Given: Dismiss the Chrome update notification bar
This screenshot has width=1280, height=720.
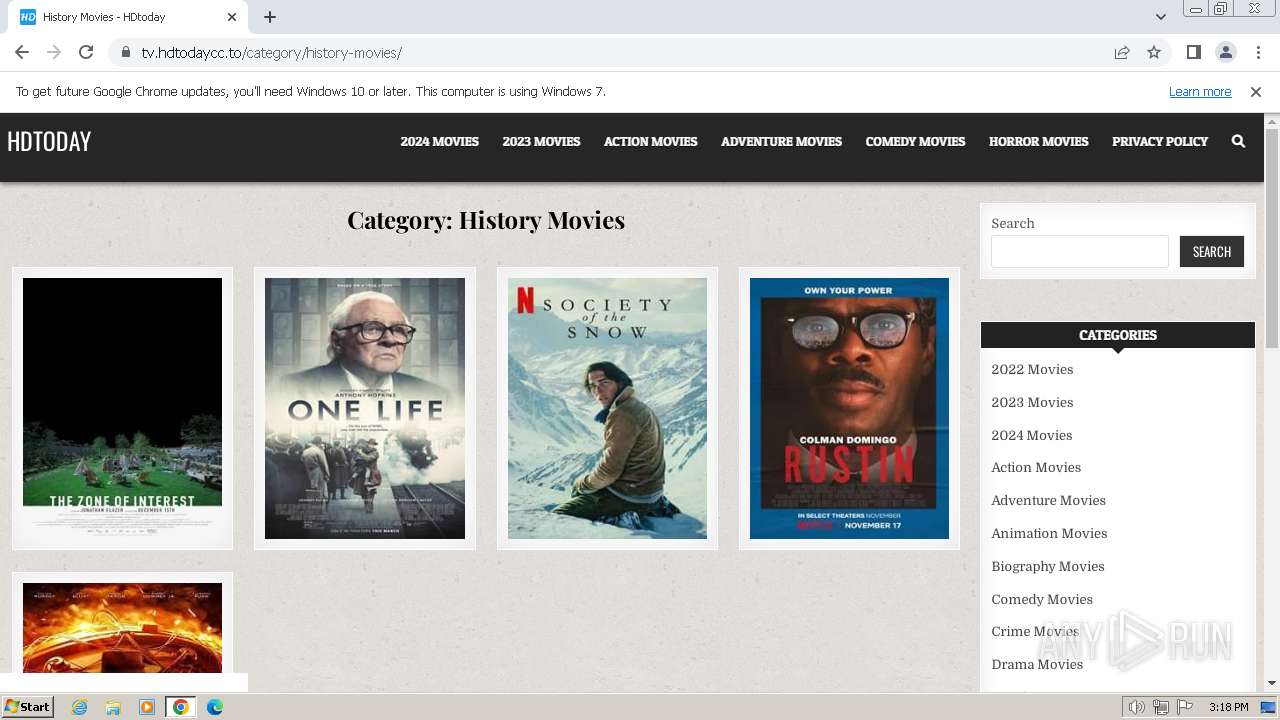Looking at the screenshot, I should [1256, 91].
